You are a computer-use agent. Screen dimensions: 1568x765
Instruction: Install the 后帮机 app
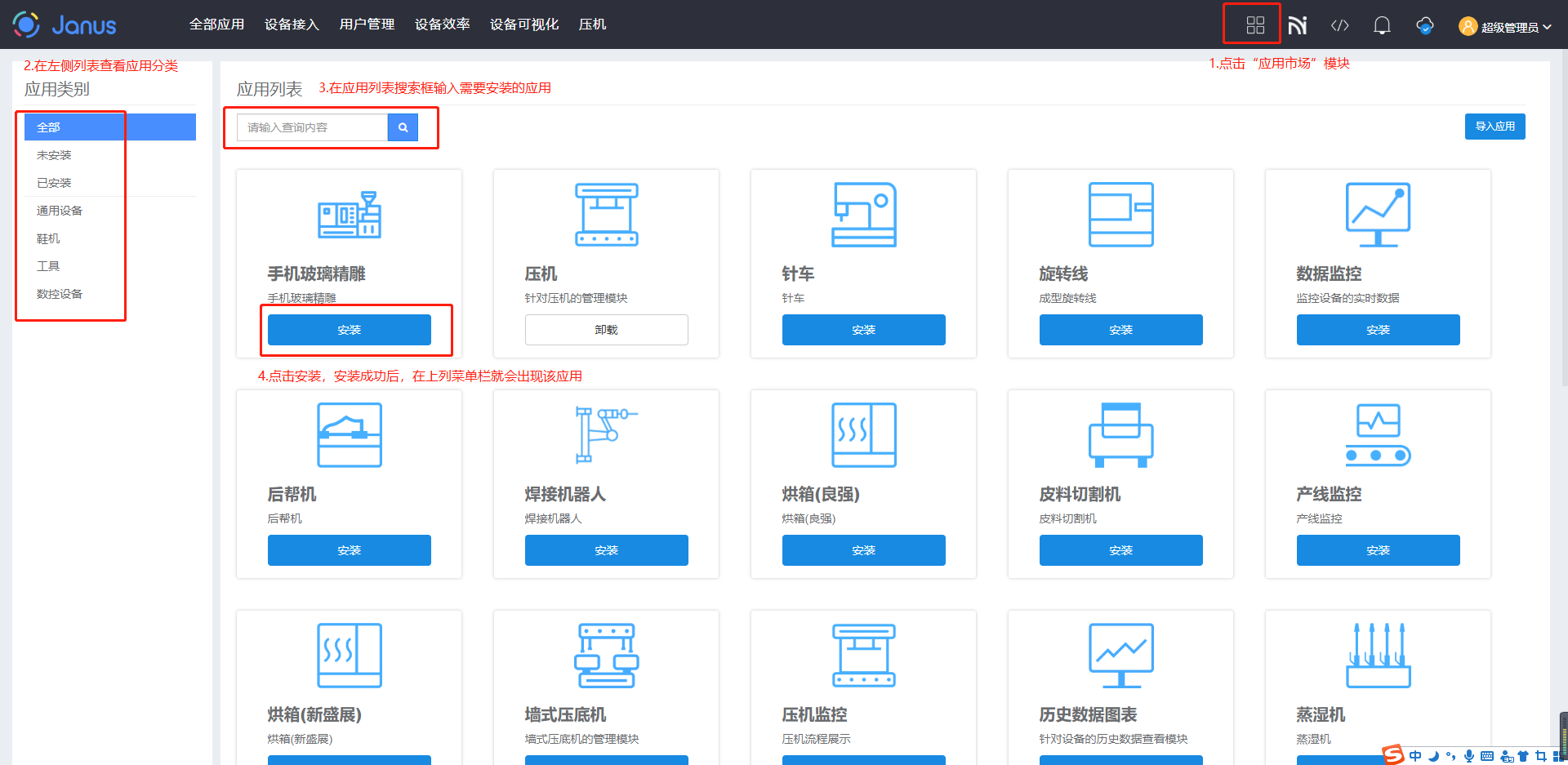coord(350,550)
